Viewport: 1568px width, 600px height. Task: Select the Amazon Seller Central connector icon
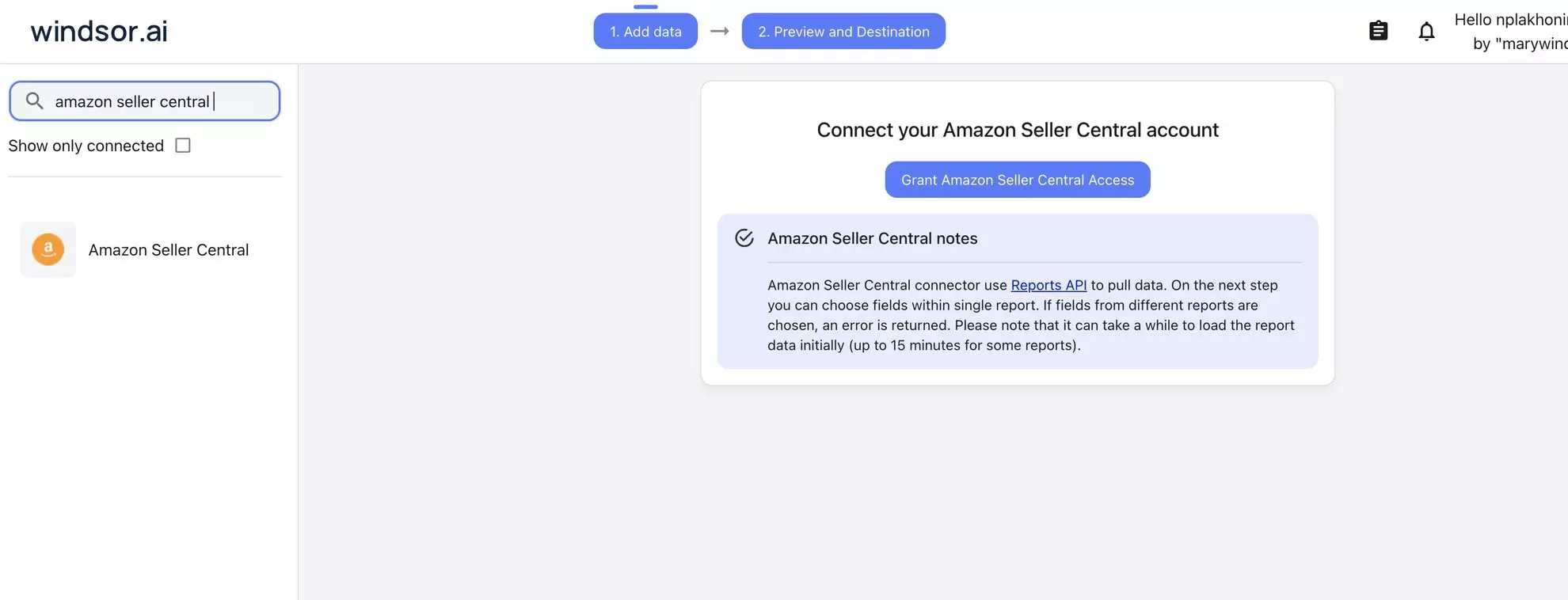click(48, 249)
